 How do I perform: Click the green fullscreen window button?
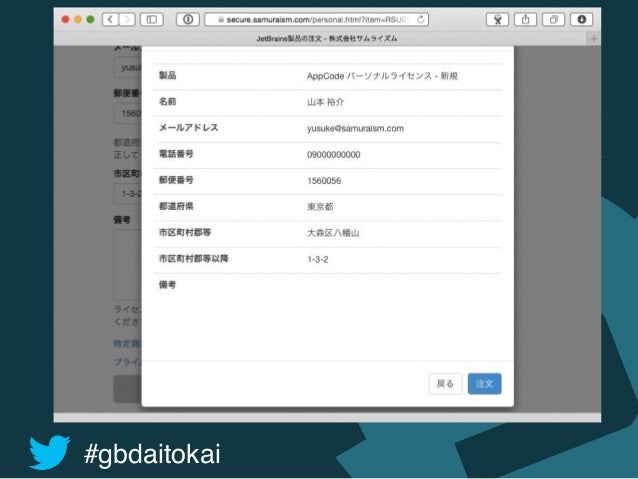click(x=91, y=19)
